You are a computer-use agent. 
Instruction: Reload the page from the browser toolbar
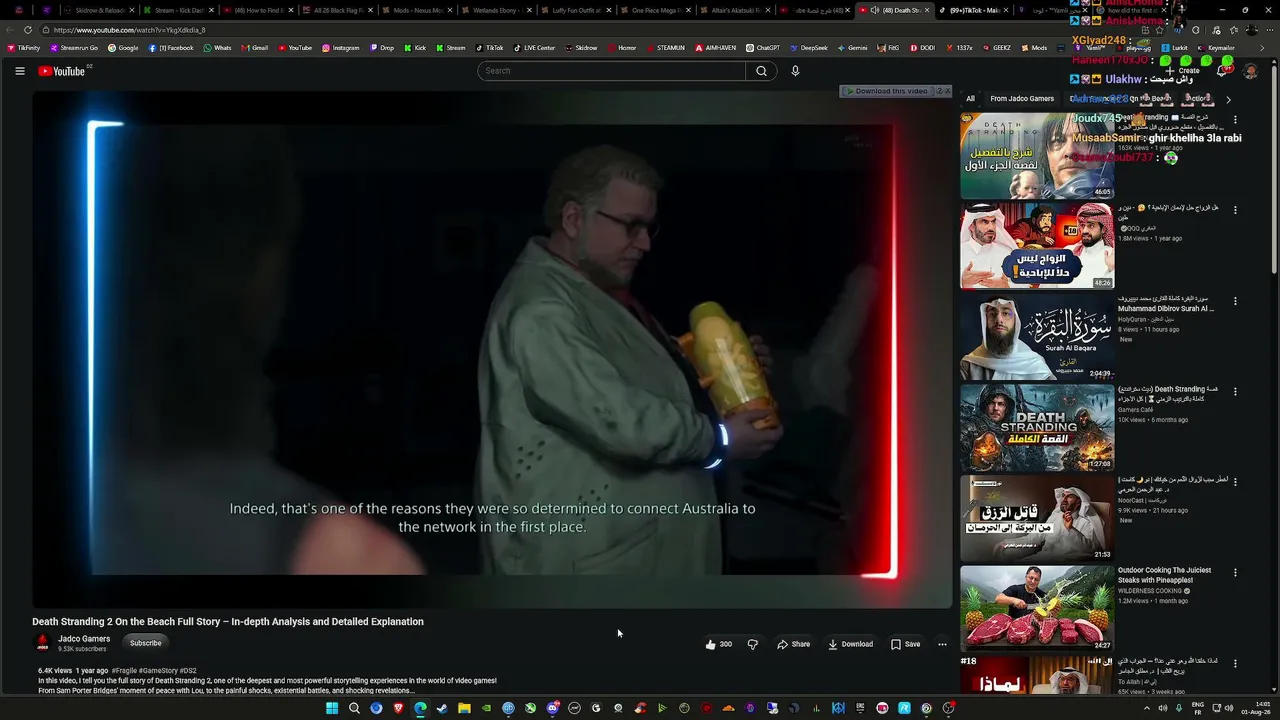(27, 30)
